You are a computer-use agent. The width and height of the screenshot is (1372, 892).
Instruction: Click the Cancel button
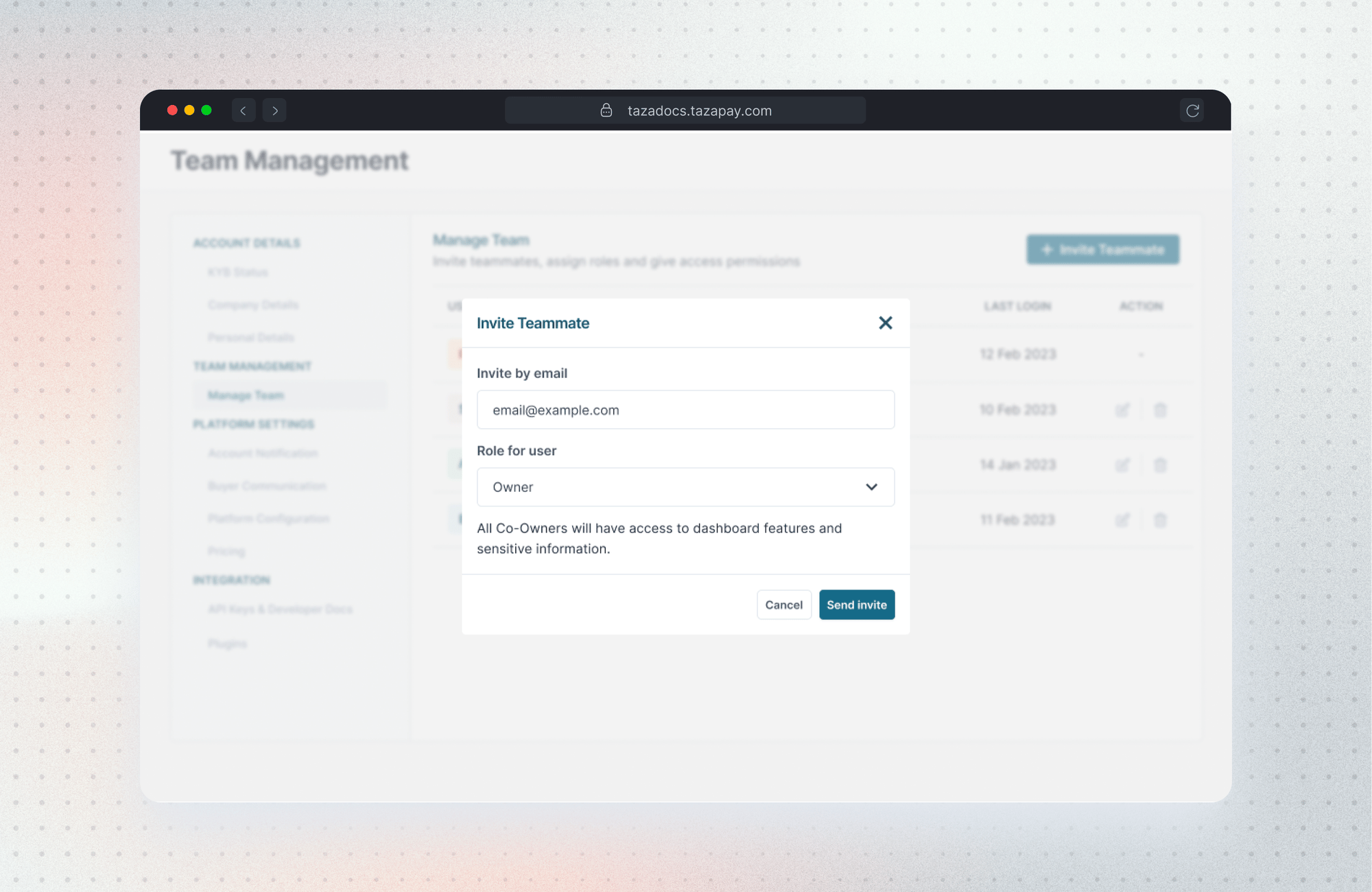click(784, 605)
